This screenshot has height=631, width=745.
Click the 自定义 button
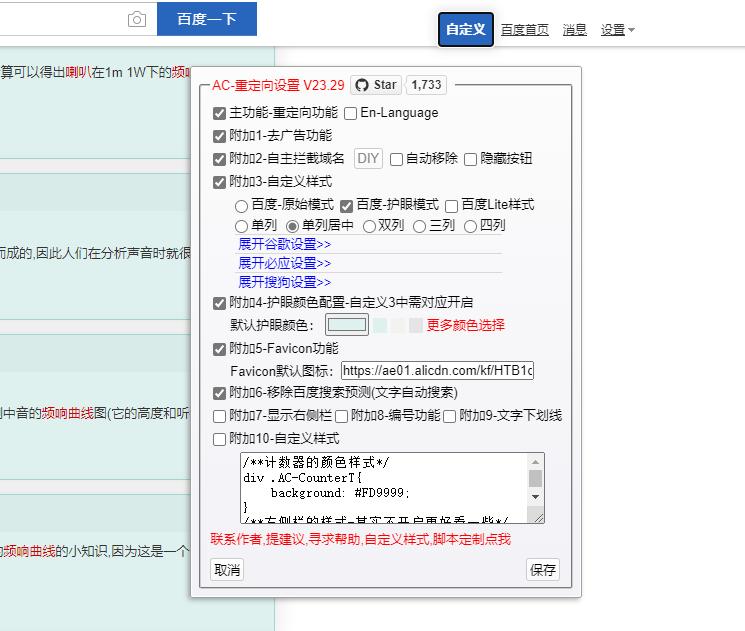(x=466, y=29)
